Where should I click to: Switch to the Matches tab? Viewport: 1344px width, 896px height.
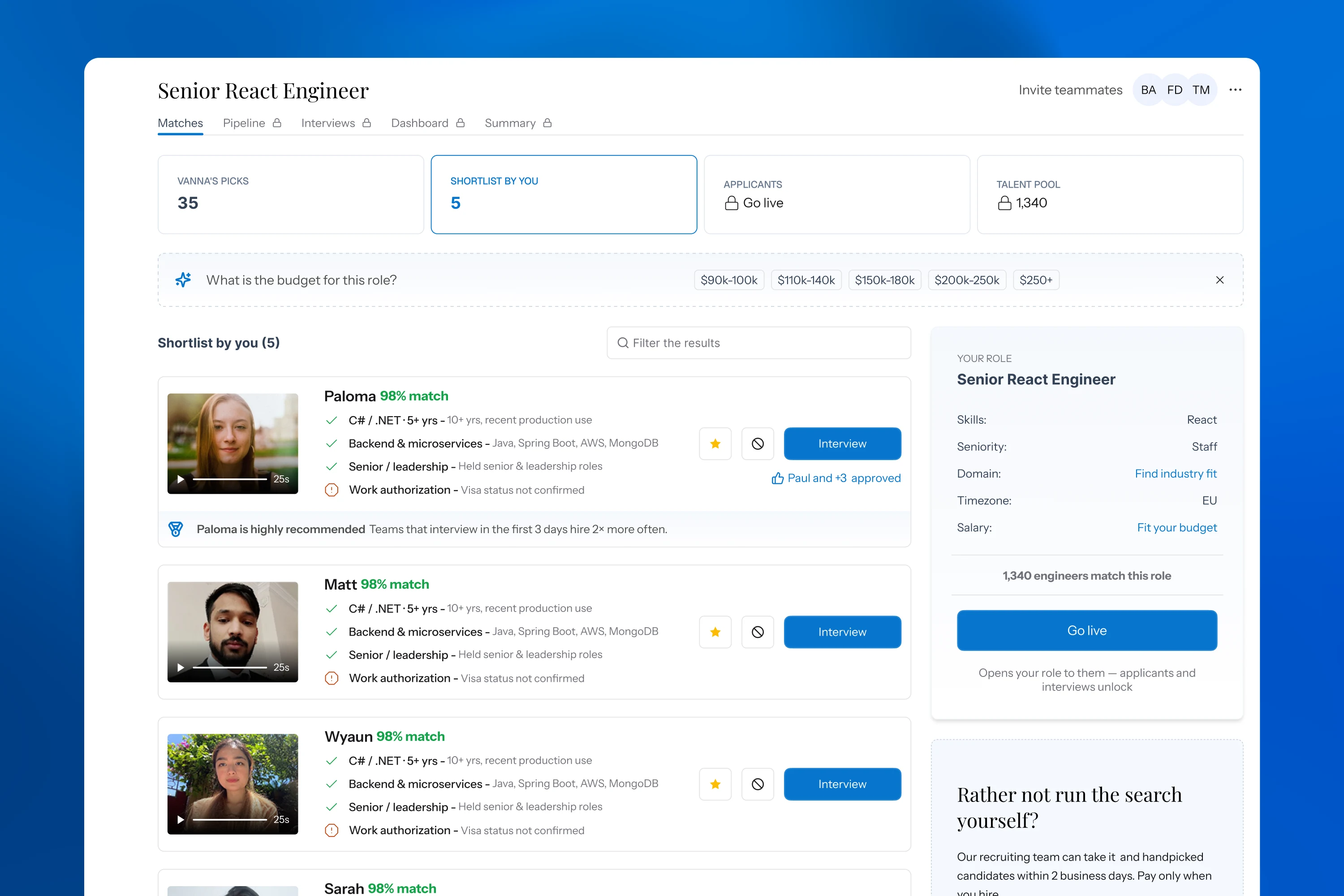tap(181, 123)
